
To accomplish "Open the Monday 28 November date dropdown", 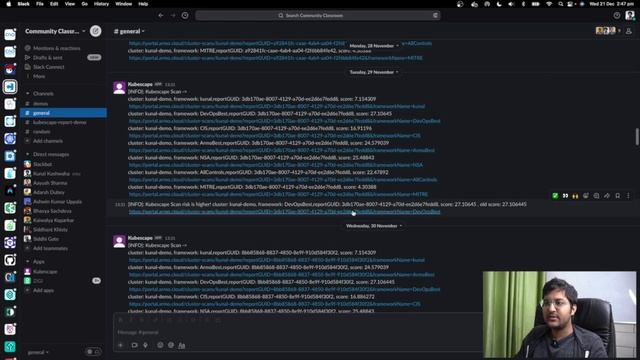I will click(x=373, y=46).
